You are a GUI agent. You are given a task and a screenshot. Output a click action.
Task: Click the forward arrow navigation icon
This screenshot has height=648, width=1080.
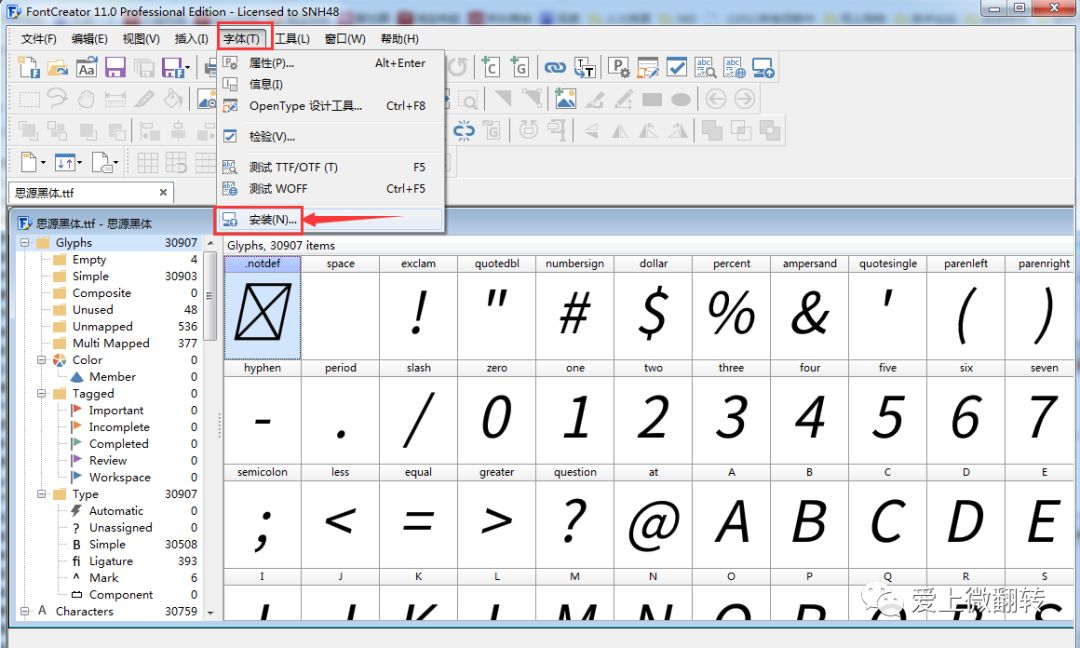point(745,99)
